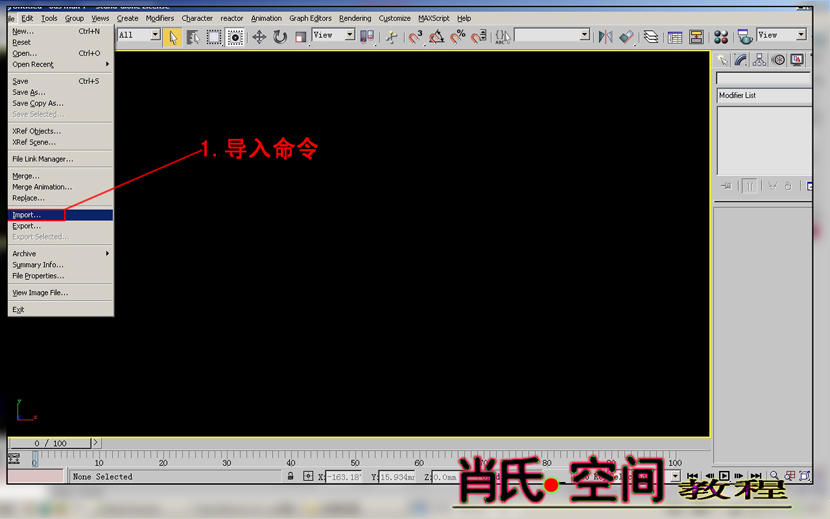Screen dimensions: 830x519
Task: Open Select by Name tool
Action: 193,37
